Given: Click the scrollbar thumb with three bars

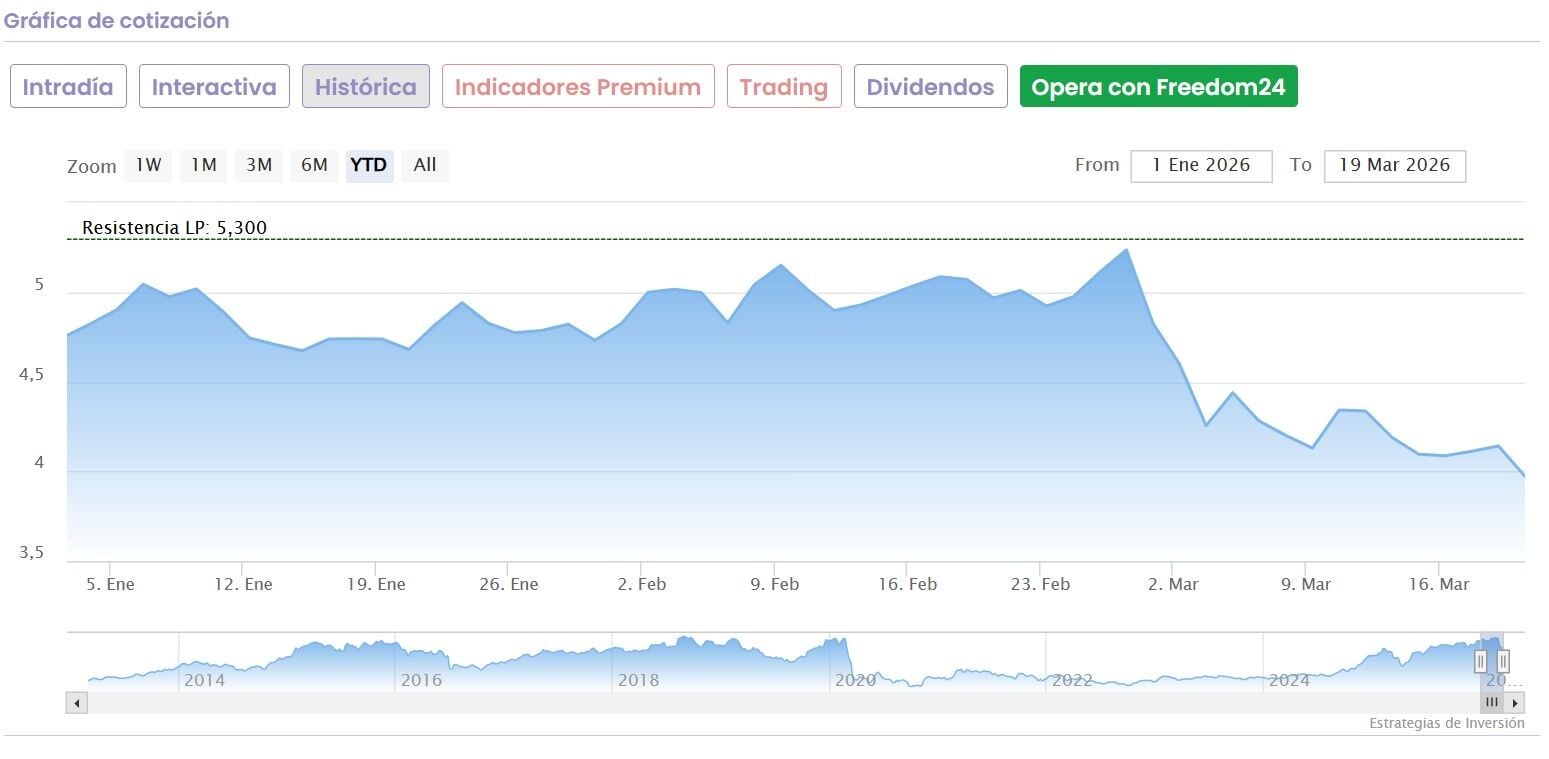Looking at the screenshot, I should click(1492, 703).
